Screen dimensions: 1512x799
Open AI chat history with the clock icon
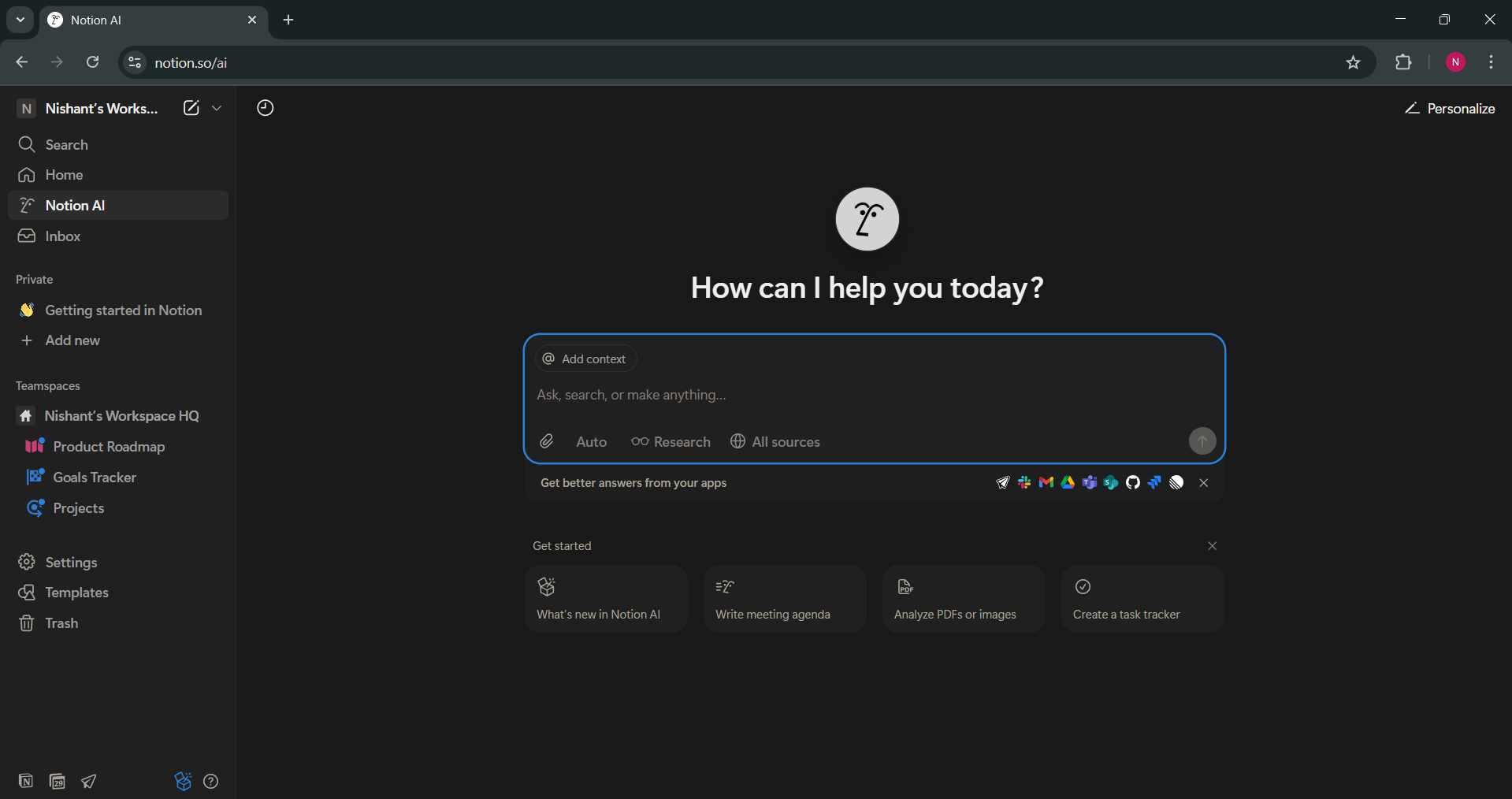point(265,108)
